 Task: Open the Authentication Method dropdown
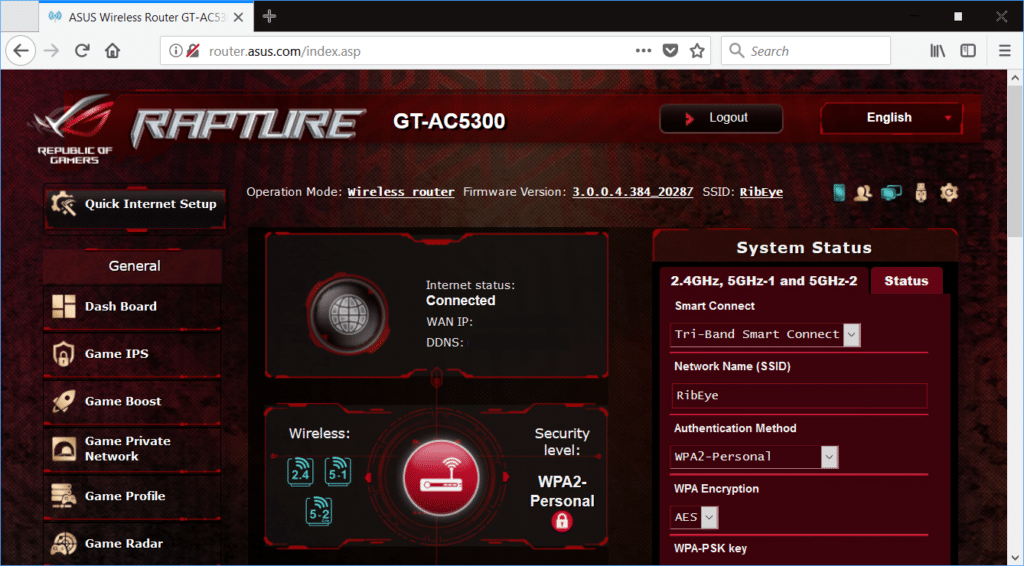[754, 456]
